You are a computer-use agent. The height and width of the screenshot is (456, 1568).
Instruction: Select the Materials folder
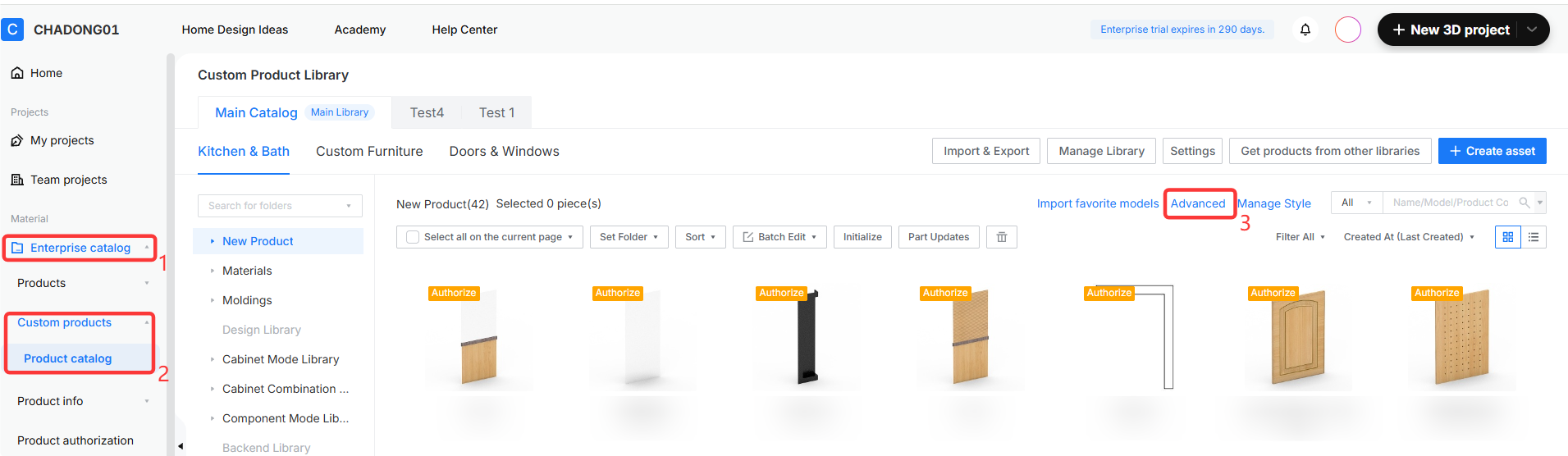tap(247, 271)
